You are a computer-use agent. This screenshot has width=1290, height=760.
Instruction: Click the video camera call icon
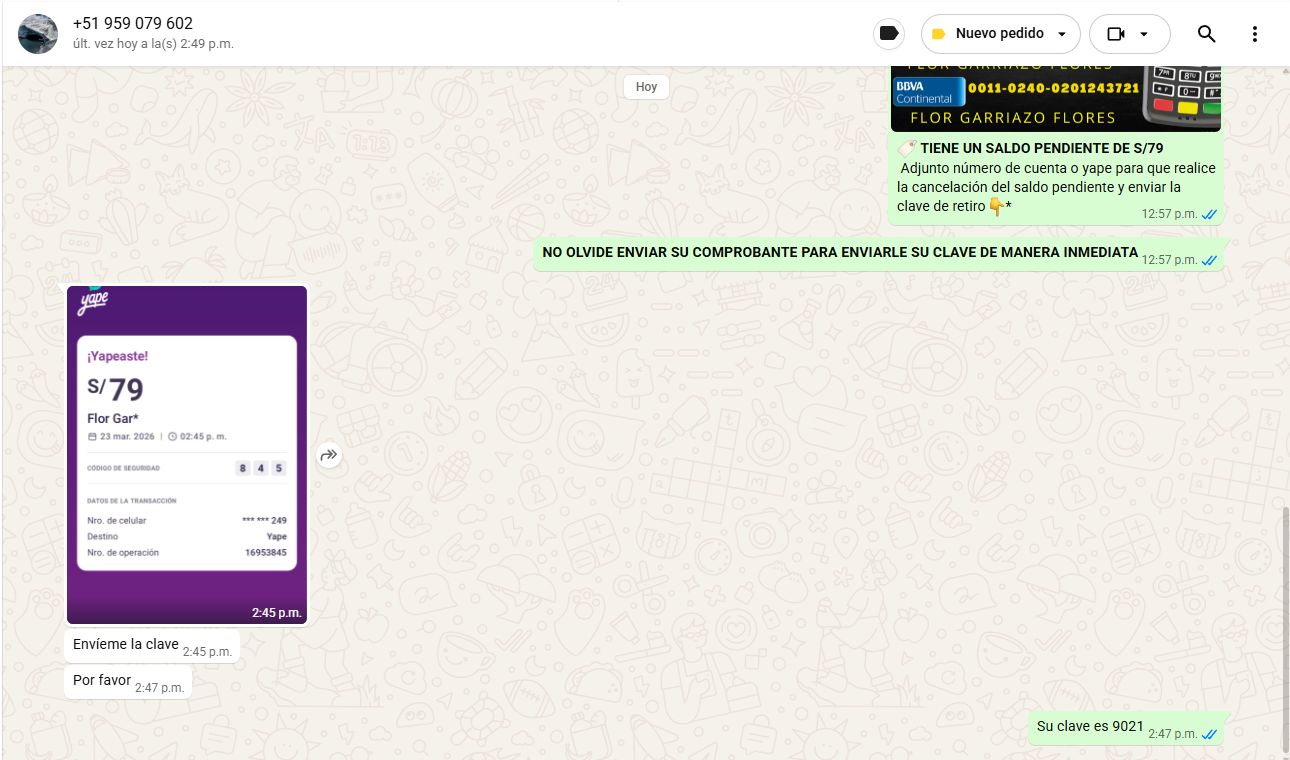pos(1116,34)
